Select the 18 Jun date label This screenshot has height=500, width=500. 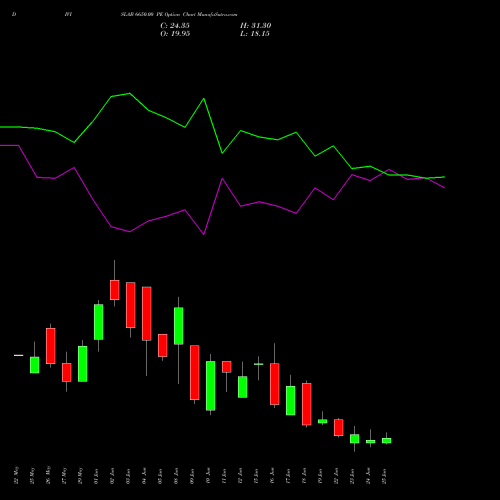[304, 476]
